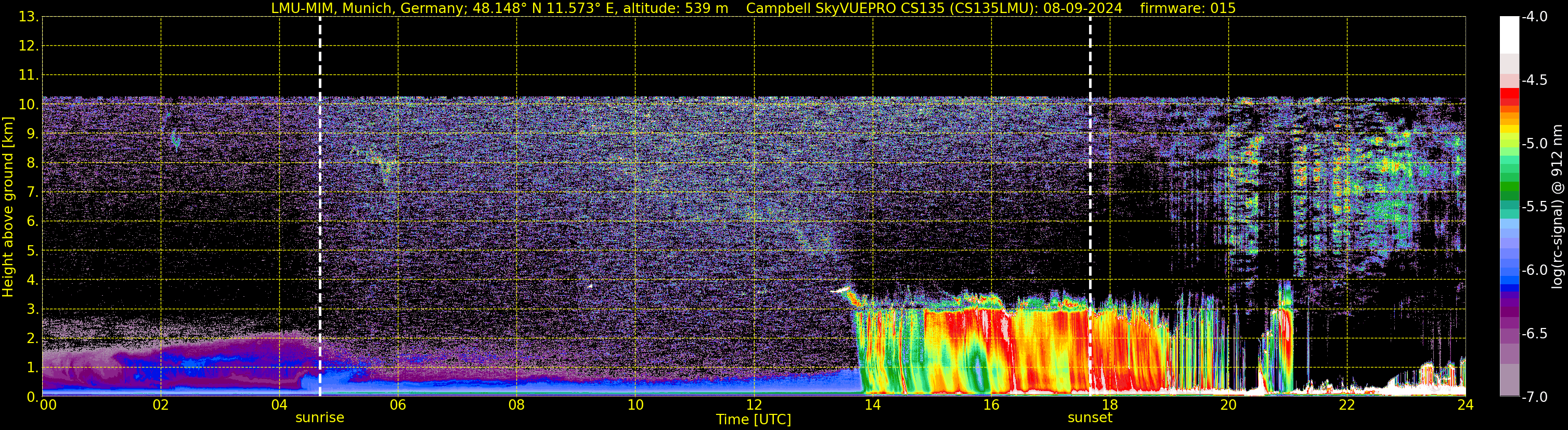The image size is (1568, 430).
Task: Click the '4.' height axis tick label
Action: pos(33,280)
